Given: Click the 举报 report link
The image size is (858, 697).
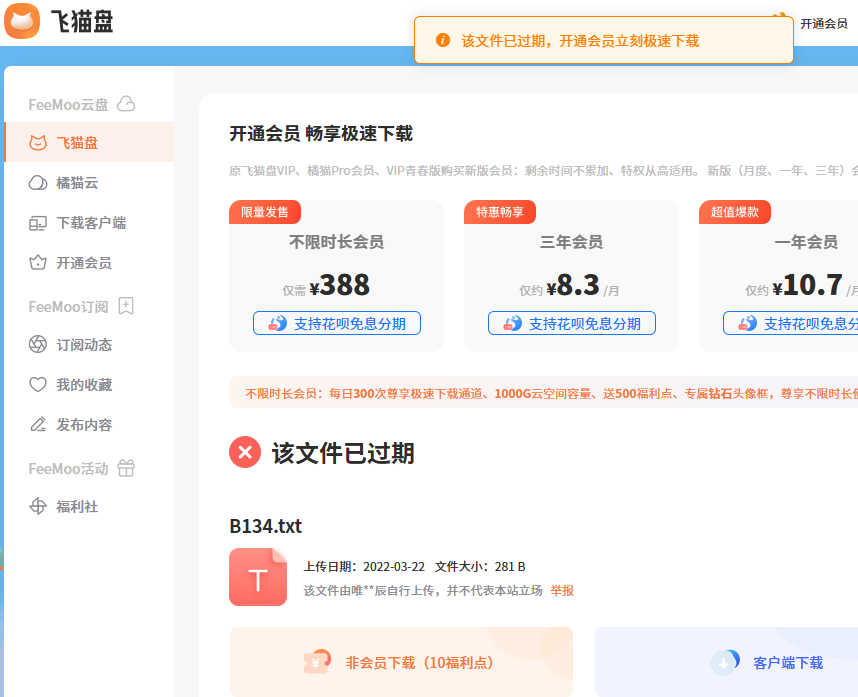Looking at the screenshot, I should pyautogui.click(x=562, y=591).
